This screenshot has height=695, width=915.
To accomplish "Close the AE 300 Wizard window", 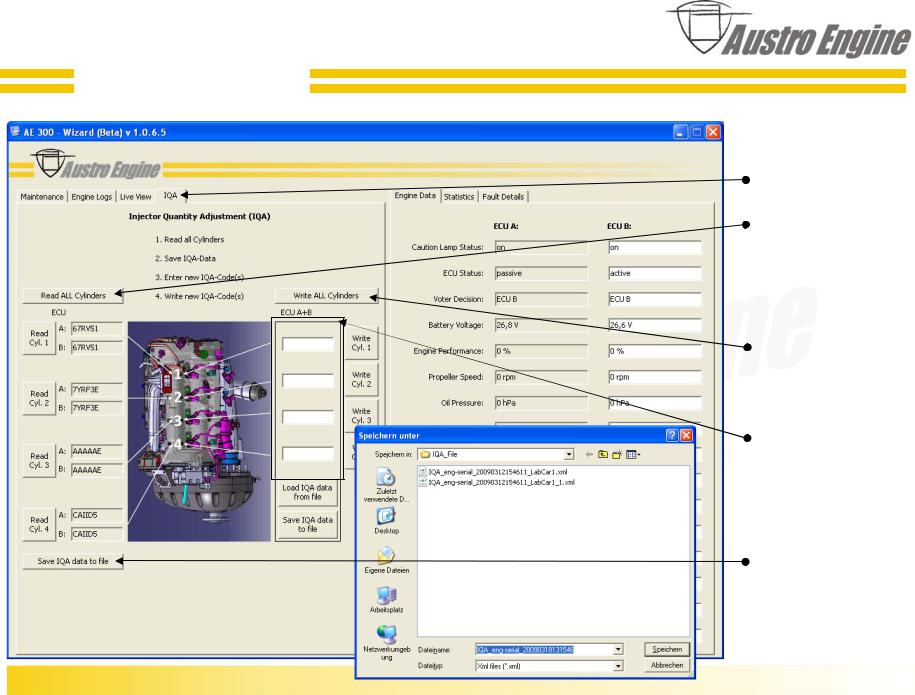I will 713,132.
